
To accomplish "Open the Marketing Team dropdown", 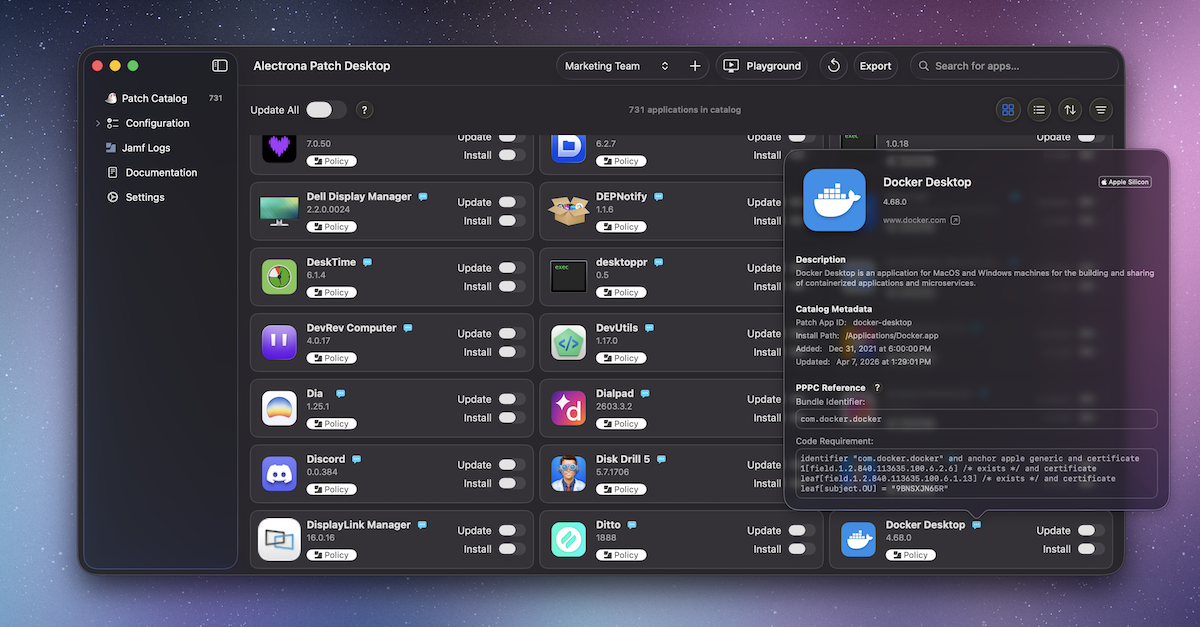I will coord(617,66).
